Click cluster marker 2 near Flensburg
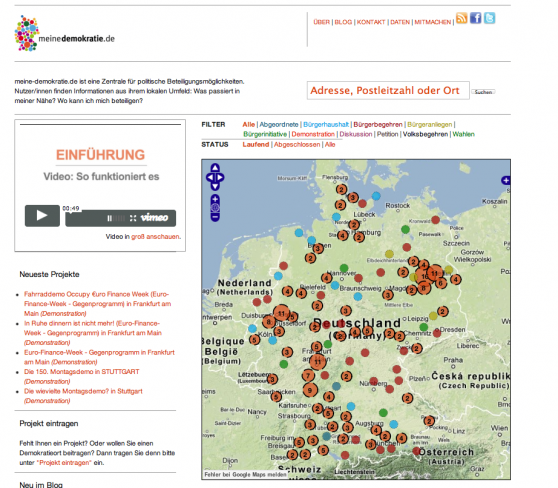The width and height of the screenshot is (558, 488). [341, 189]
